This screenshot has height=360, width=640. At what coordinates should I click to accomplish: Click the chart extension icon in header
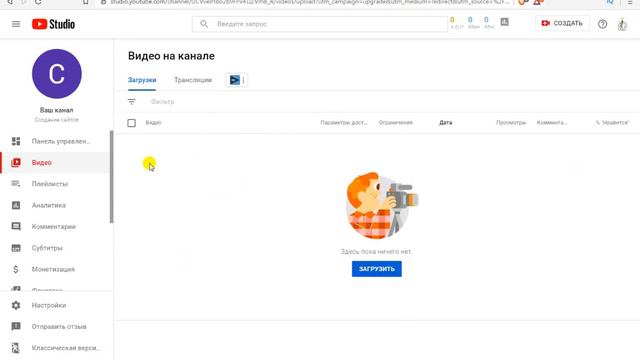[504, 22]
